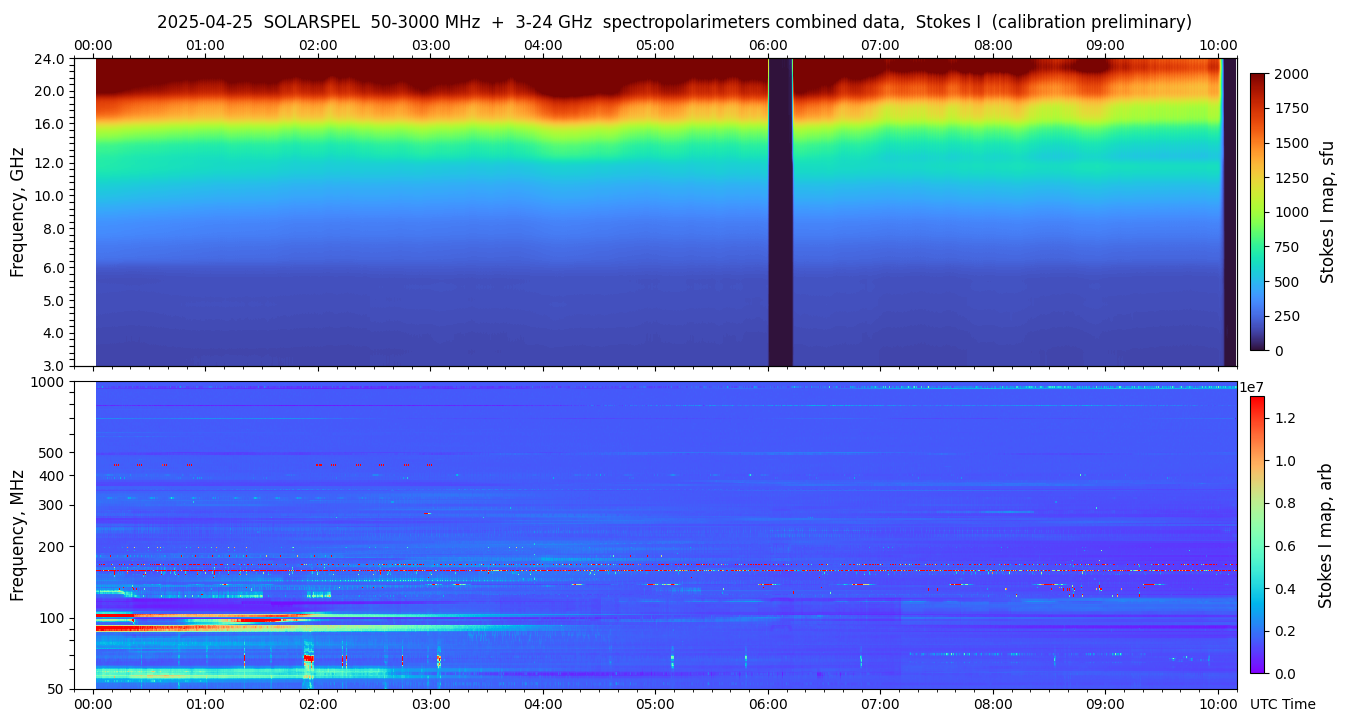Select the 'UTC Time' axis label
This screenshot has width=1350, height=725.
point(1282,704)
